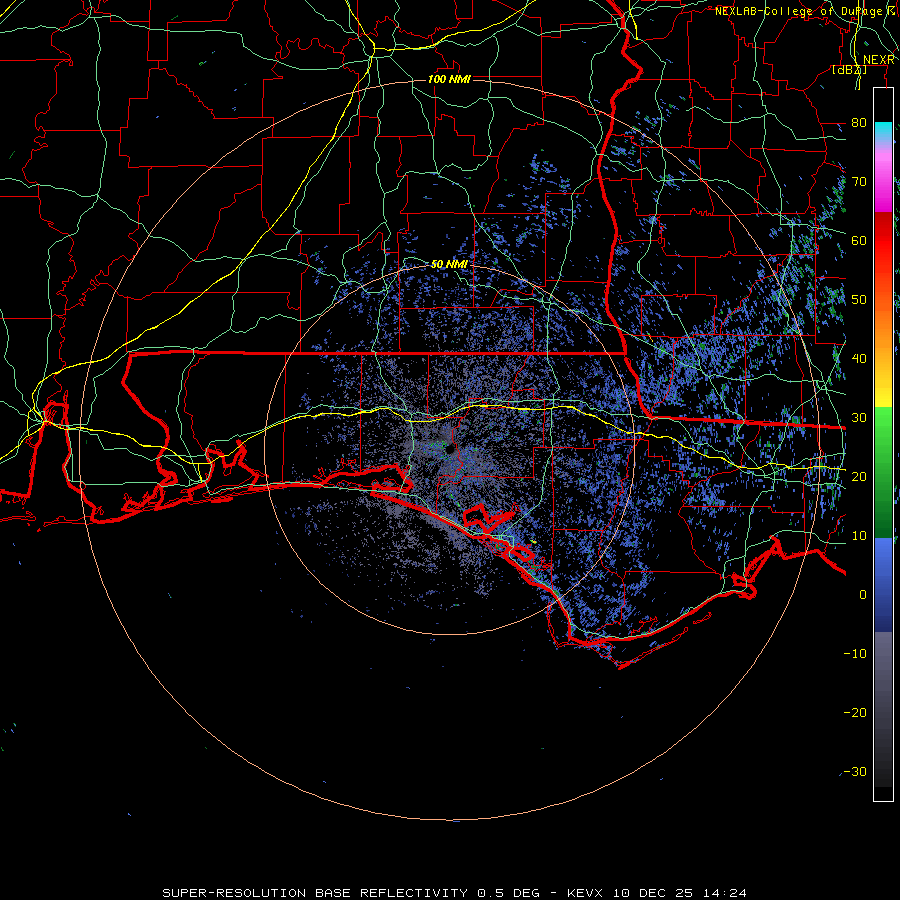Click the "10 DEC 25 14:24" timestamp
Screen dimensions: 900x900
pos(680,893)
